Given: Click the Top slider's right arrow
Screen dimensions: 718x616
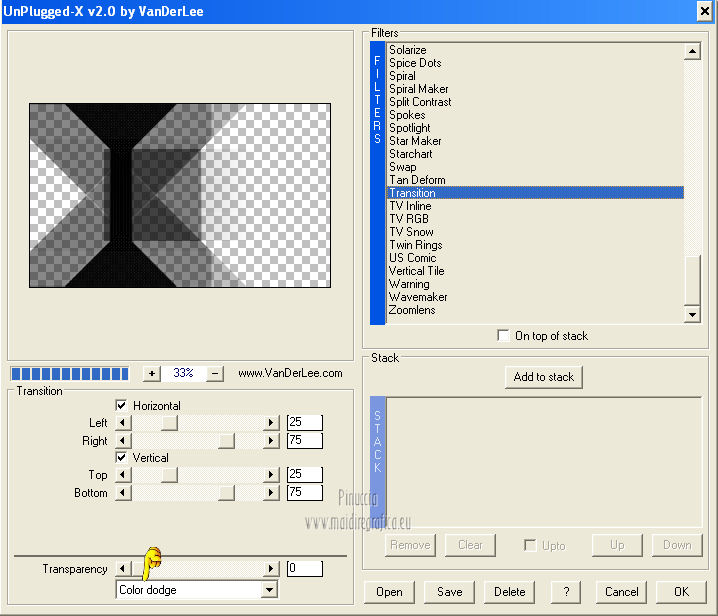Looking at the screenshot, I should click(x=271, y=474).
